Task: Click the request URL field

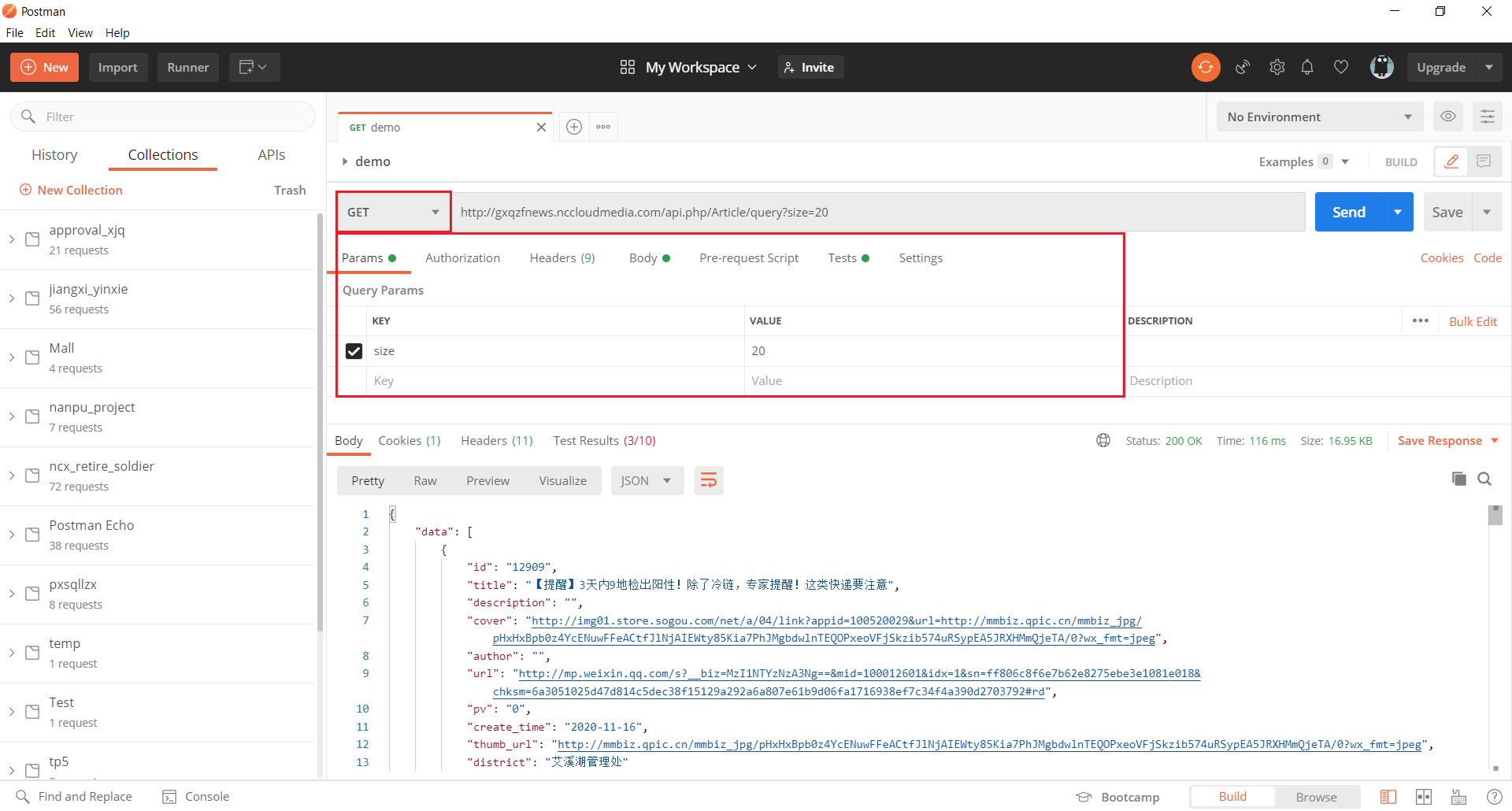Action: (878, 213)
